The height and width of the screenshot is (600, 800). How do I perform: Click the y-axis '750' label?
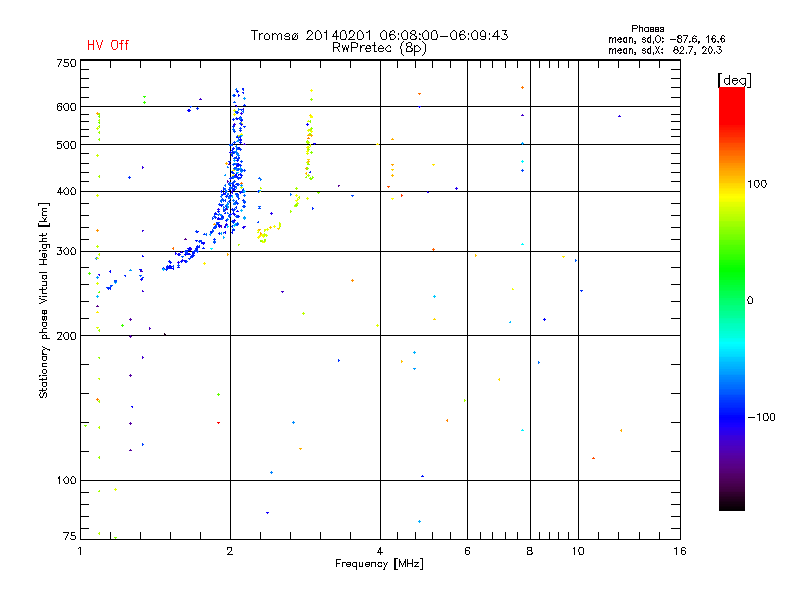coord(66,63)
